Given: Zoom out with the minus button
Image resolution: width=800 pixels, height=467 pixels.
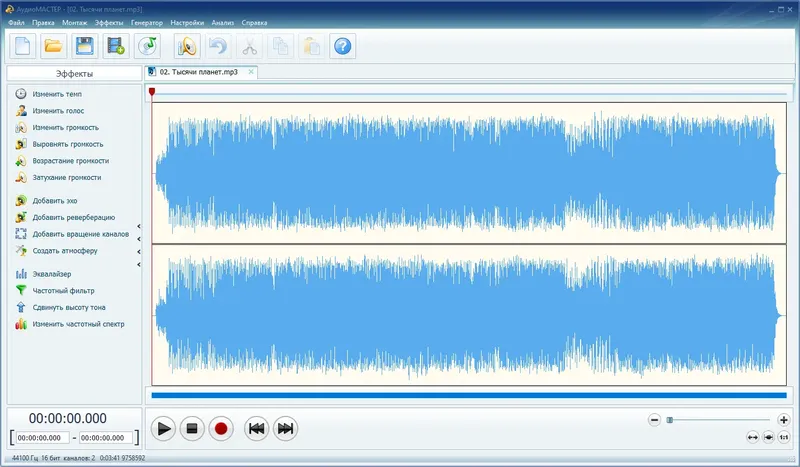Looking at the screenshot, I should (655, 420).
